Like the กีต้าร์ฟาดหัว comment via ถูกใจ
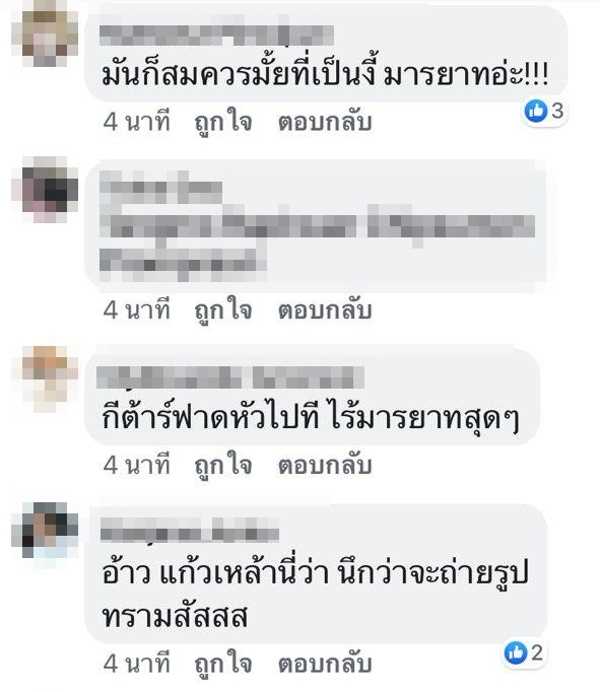Screen dimensions: 600x692 [x=223, y=465]
